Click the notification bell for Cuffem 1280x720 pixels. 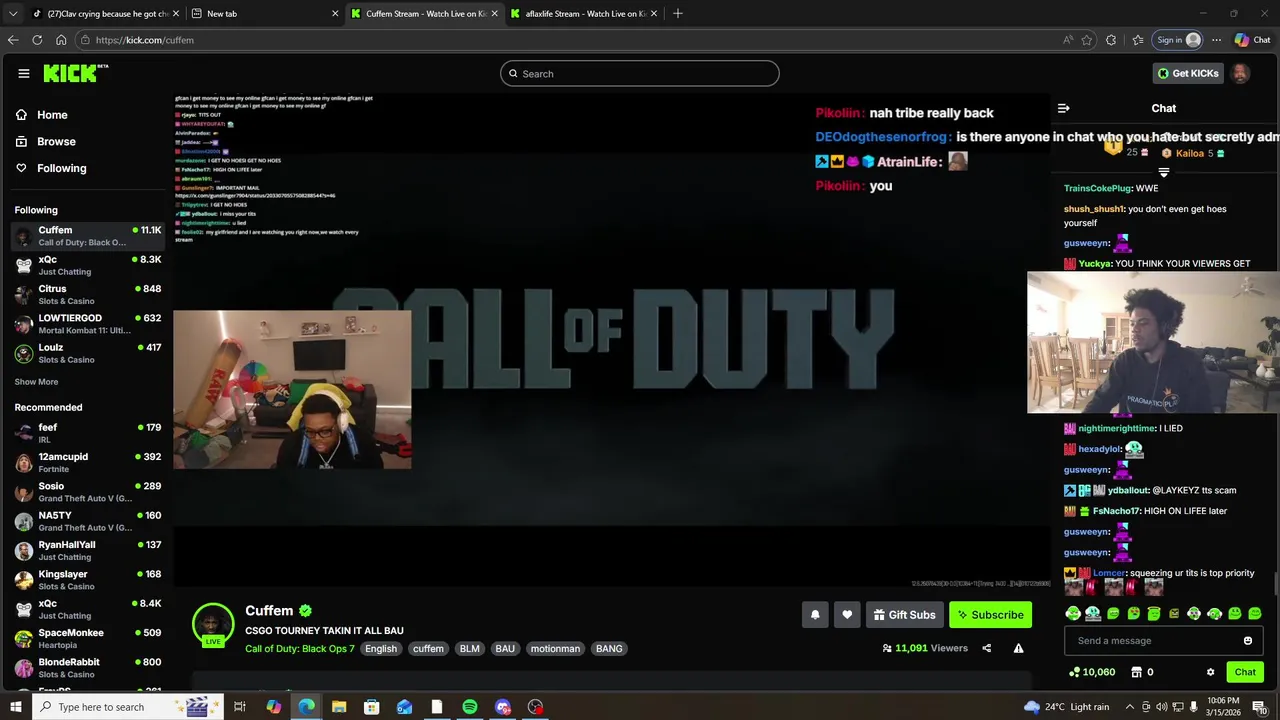[815, 615]
